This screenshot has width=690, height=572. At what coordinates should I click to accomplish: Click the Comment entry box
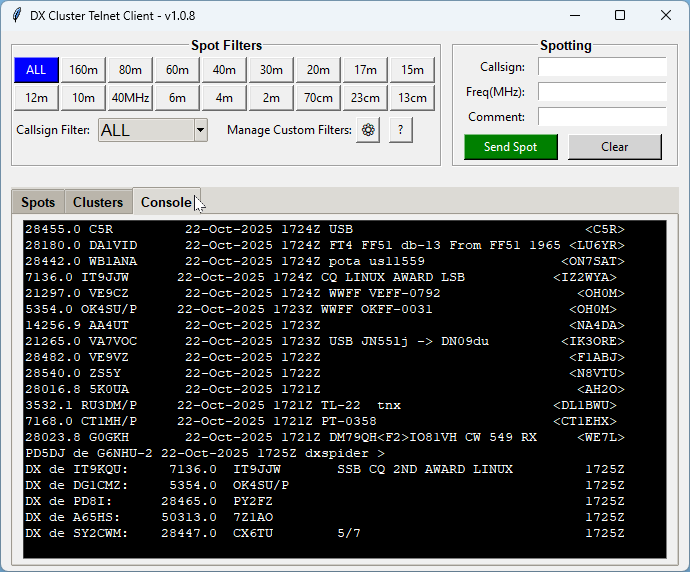602,117
